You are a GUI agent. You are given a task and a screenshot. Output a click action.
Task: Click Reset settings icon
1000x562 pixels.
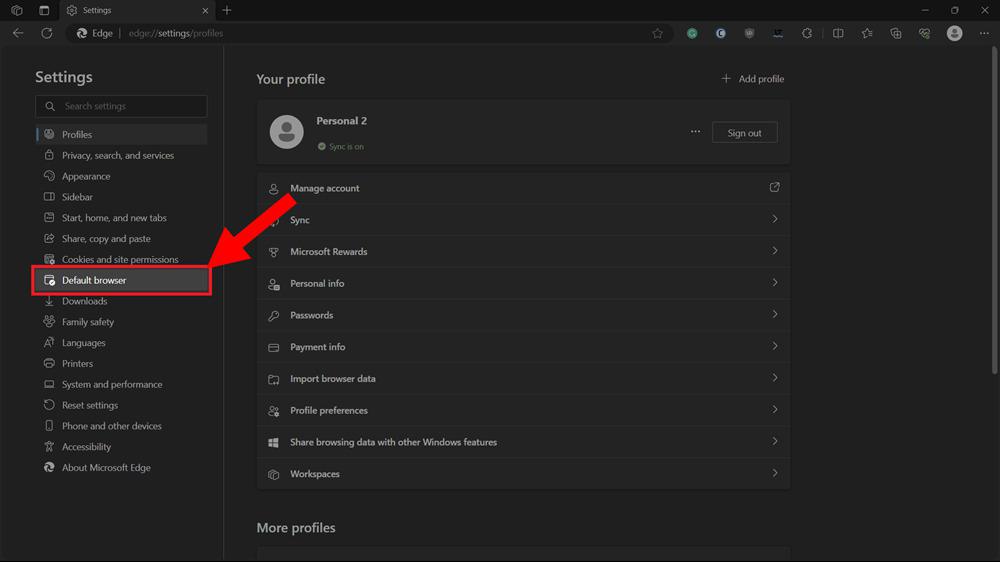[49, 405]
